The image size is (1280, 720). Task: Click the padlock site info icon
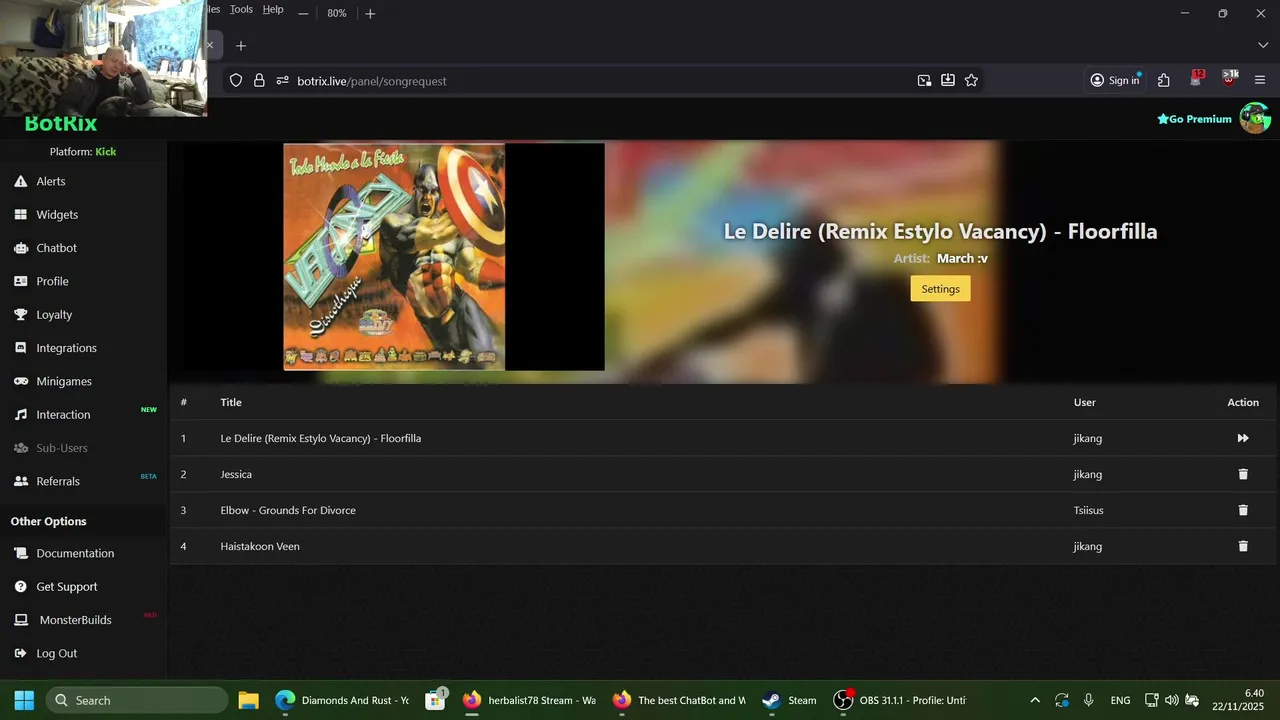point(259,81)
